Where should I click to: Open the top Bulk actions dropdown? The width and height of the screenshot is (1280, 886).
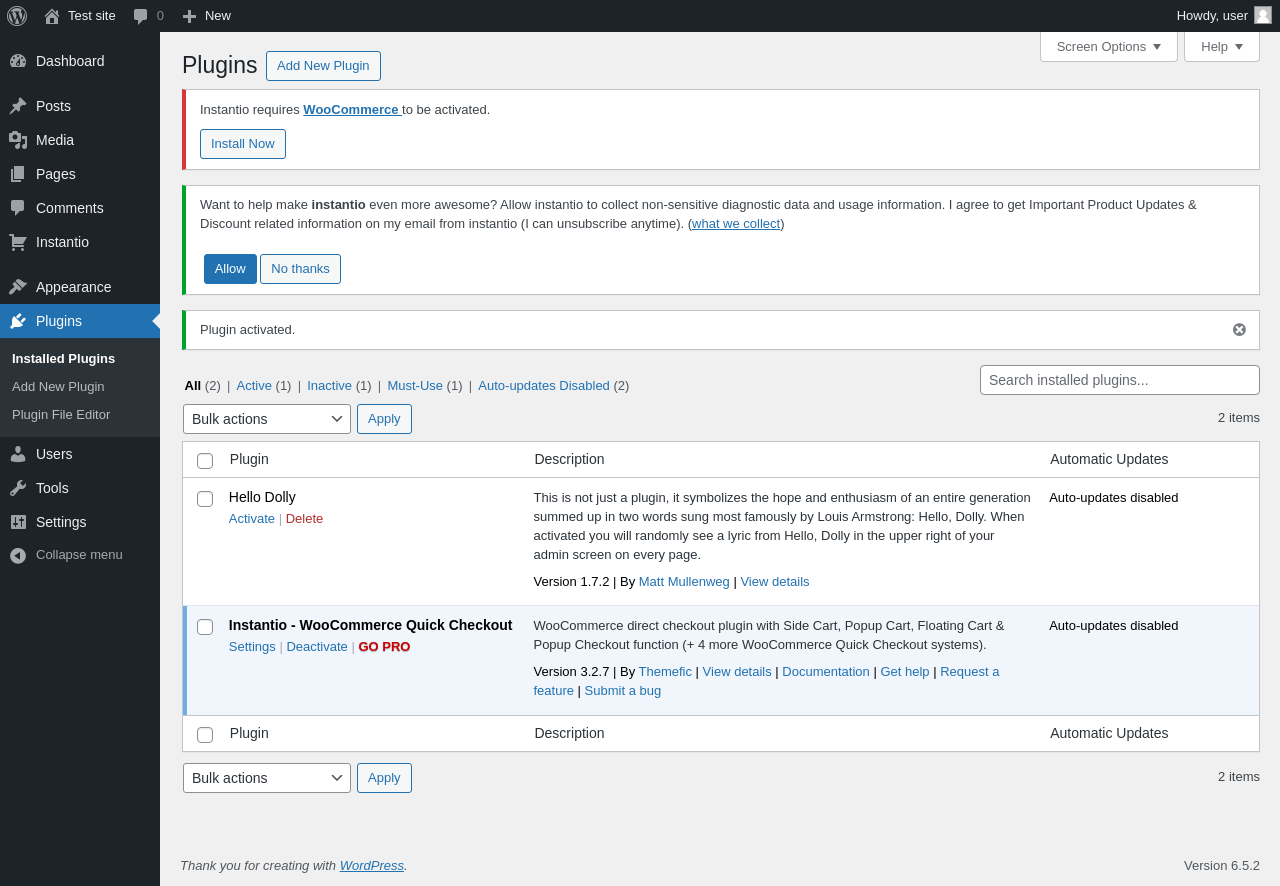[267, 419]
